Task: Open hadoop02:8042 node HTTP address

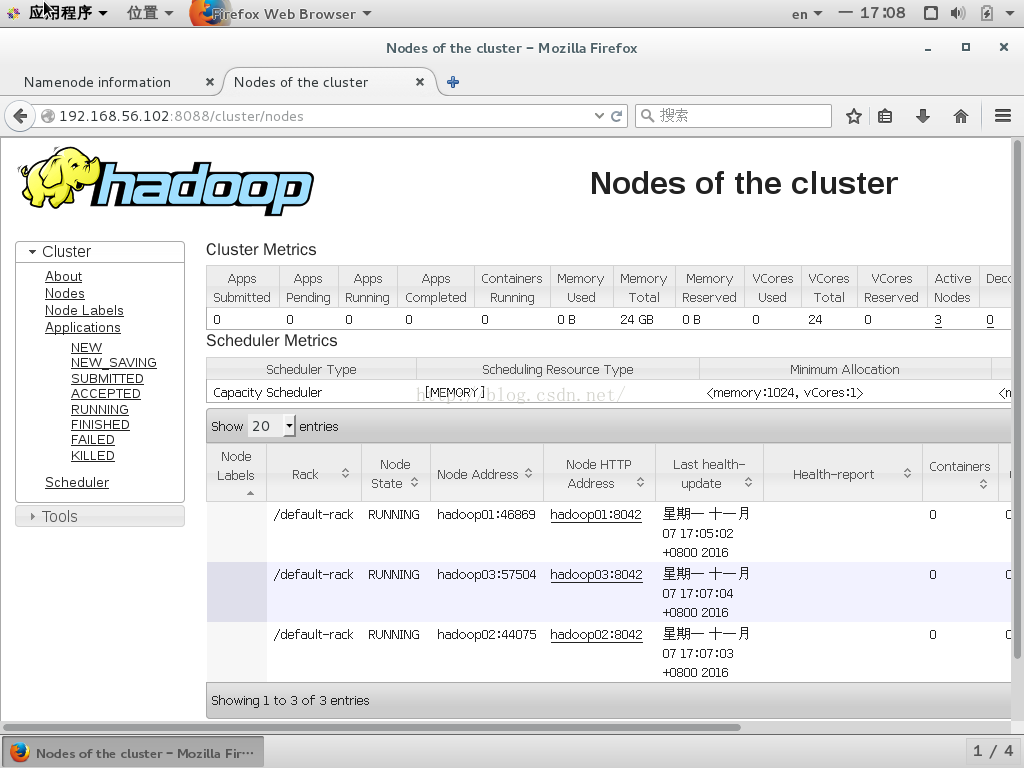Action: point(596,635)
